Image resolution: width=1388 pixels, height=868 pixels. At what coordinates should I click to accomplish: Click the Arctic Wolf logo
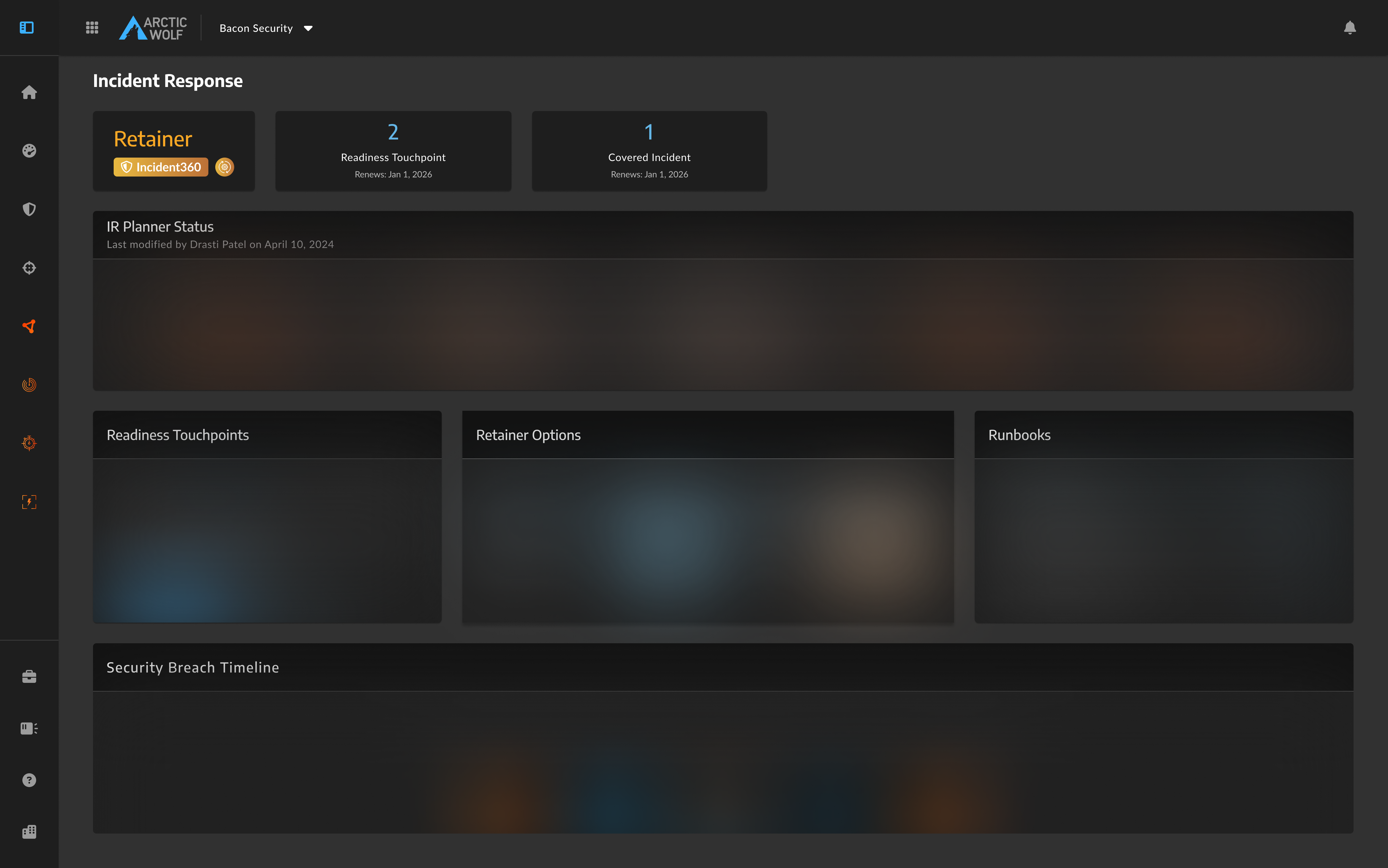click(153, 28)
